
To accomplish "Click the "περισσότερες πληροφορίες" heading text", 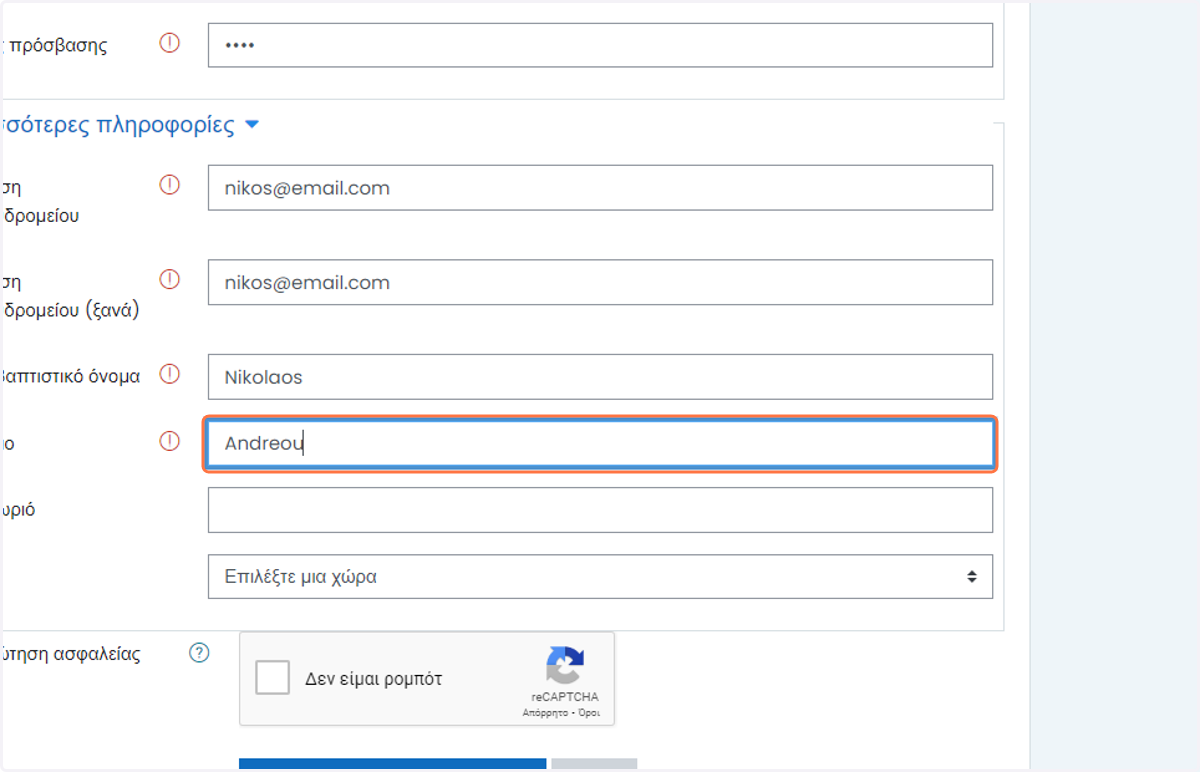I will click(x=118, y=126).
